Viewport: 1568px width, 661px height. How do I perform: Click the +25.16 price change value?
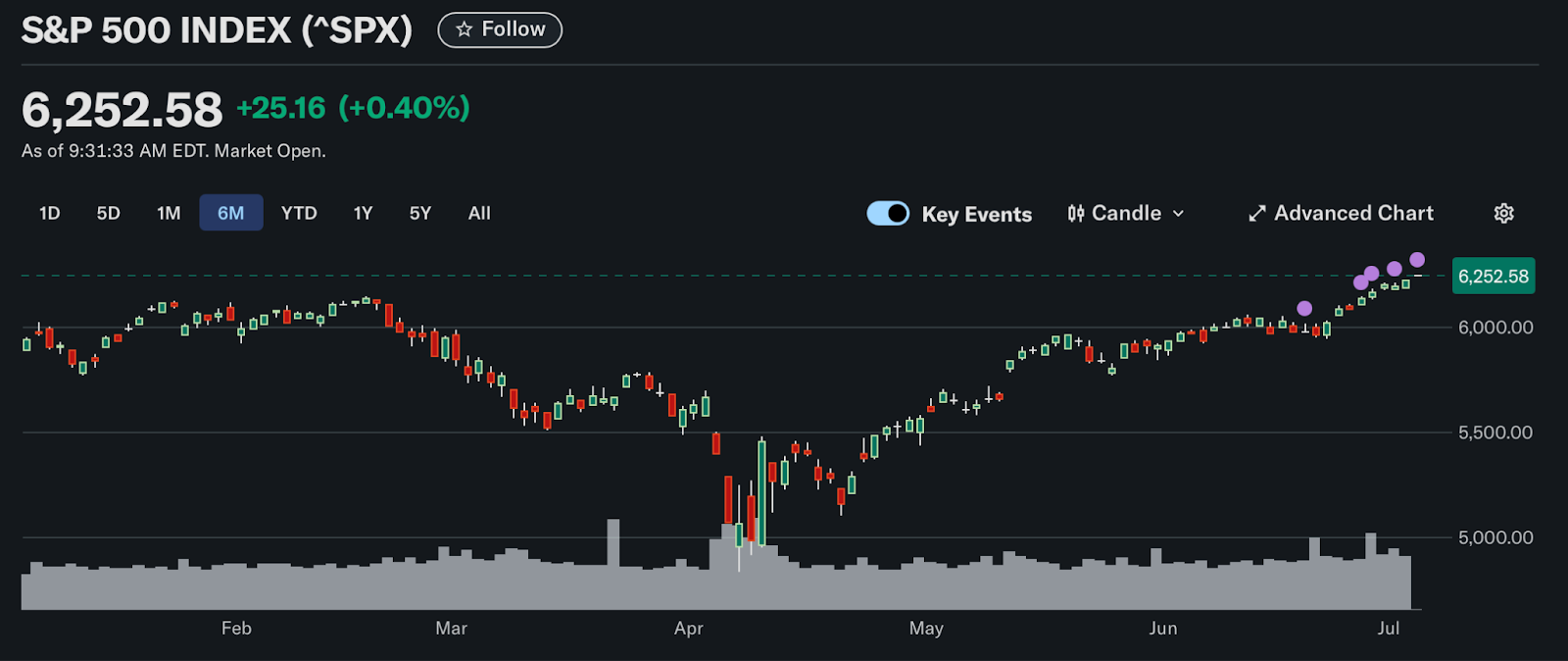tap(281, 108)
